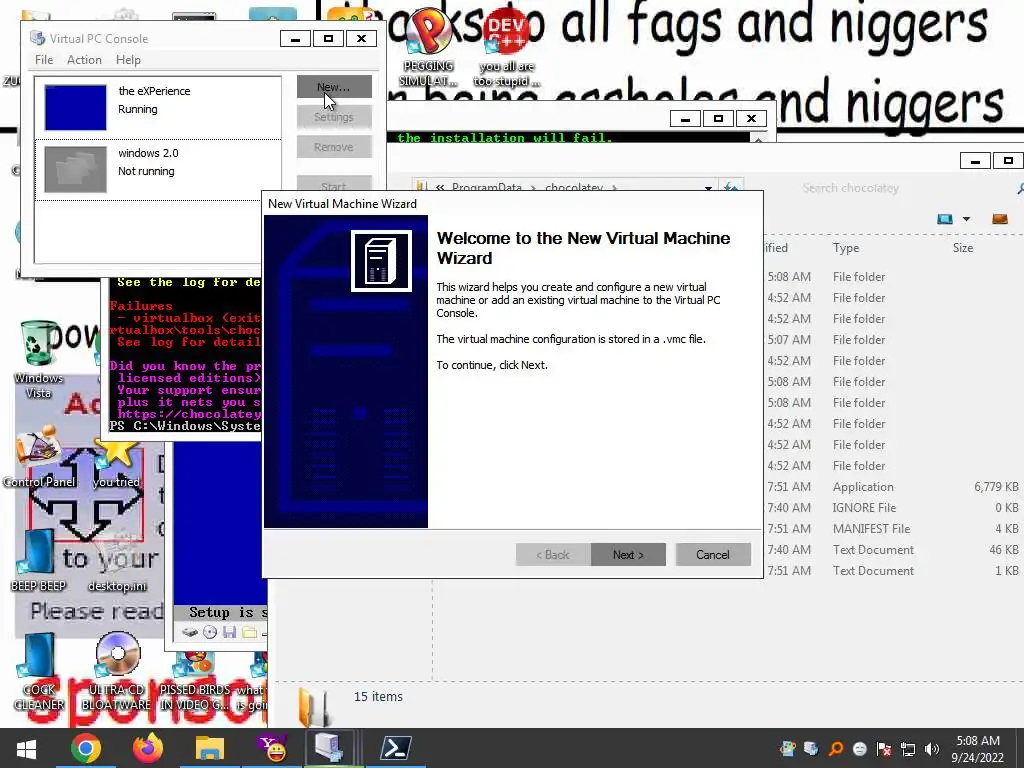Click the Back button in the wizard
This screenshot has height=768, width=1024.
(552, 554)
